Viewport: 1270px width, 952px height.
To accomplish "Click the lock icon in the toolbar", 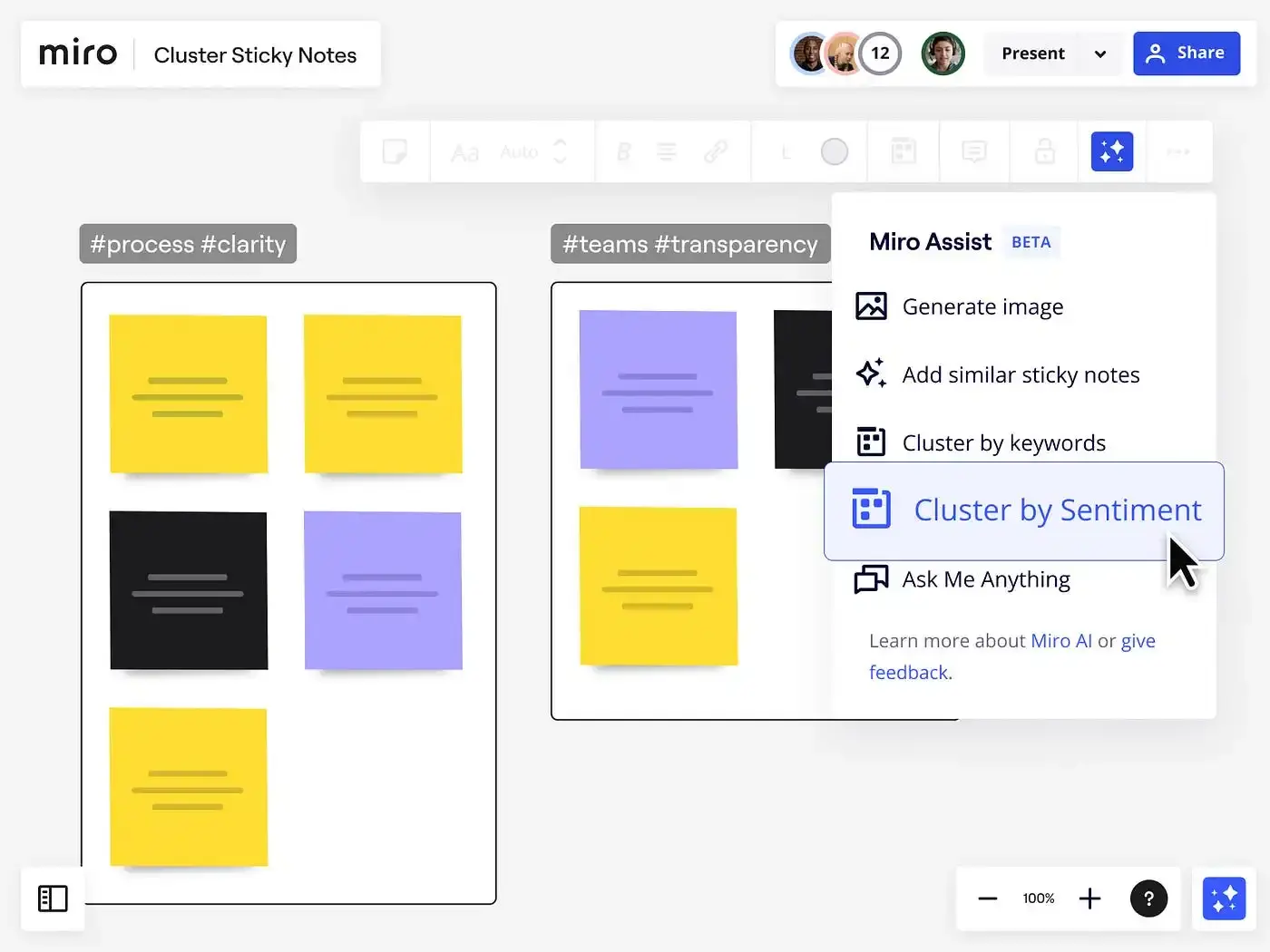I will (x=1045, y=151).
